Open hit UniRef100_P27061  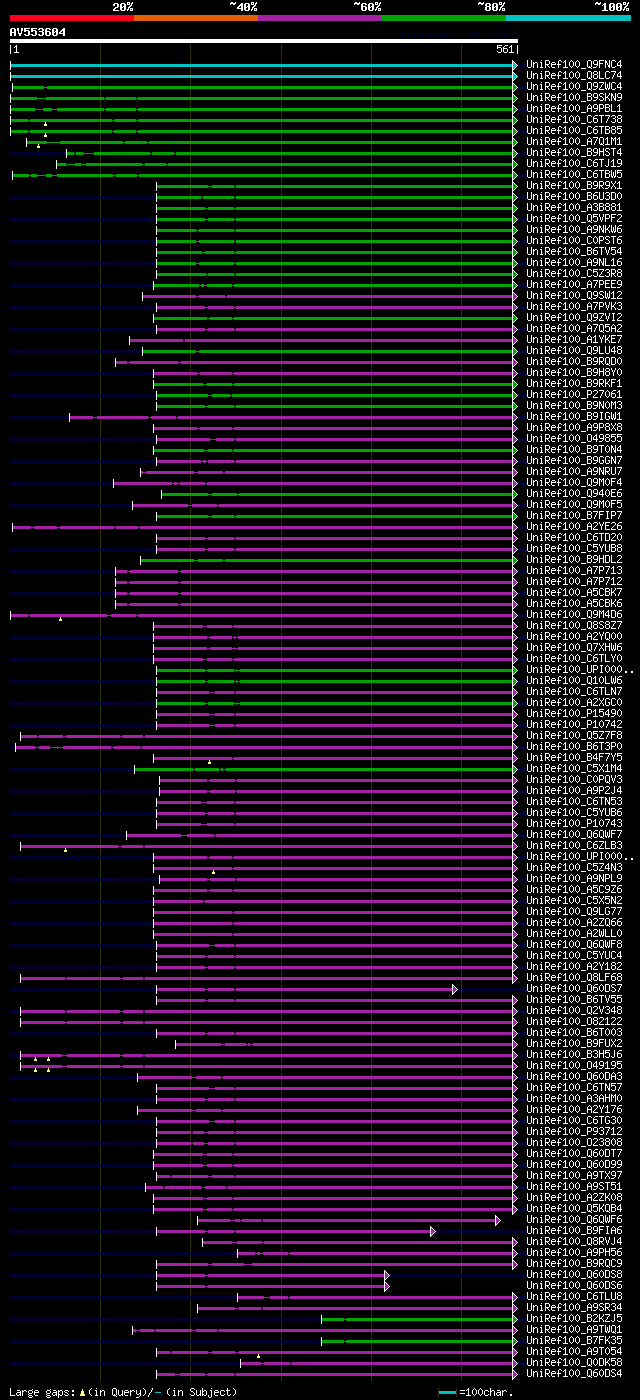(x=574, y=395)
